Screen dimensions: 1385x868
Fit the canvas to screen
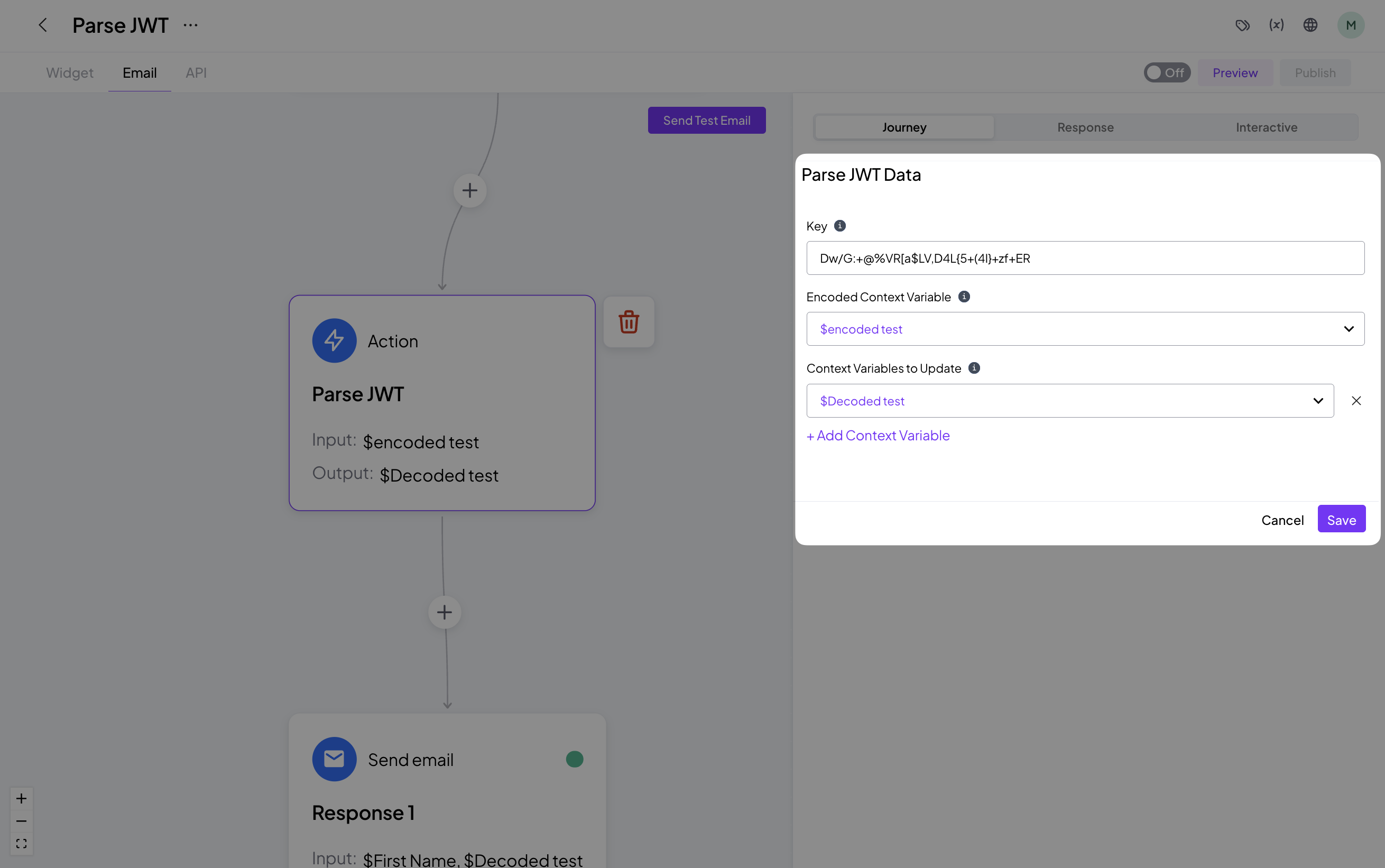pos(21,844)
